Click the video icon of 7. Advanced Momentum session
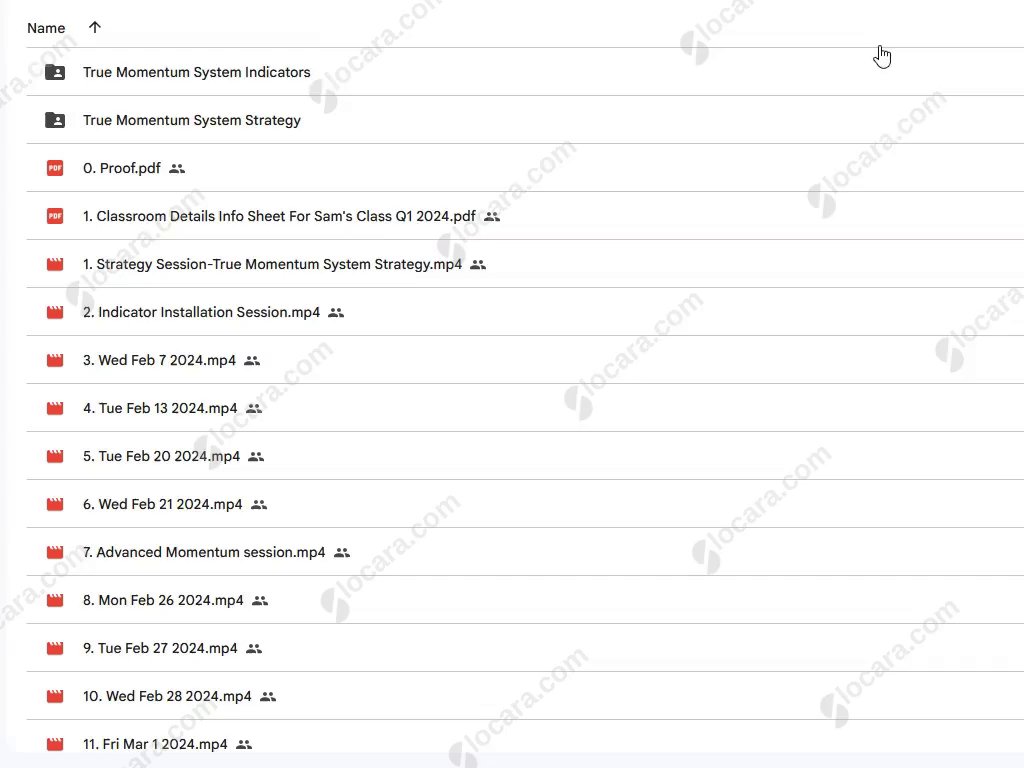This screenshot has width=1024, height=768. [x=55, y=552]
